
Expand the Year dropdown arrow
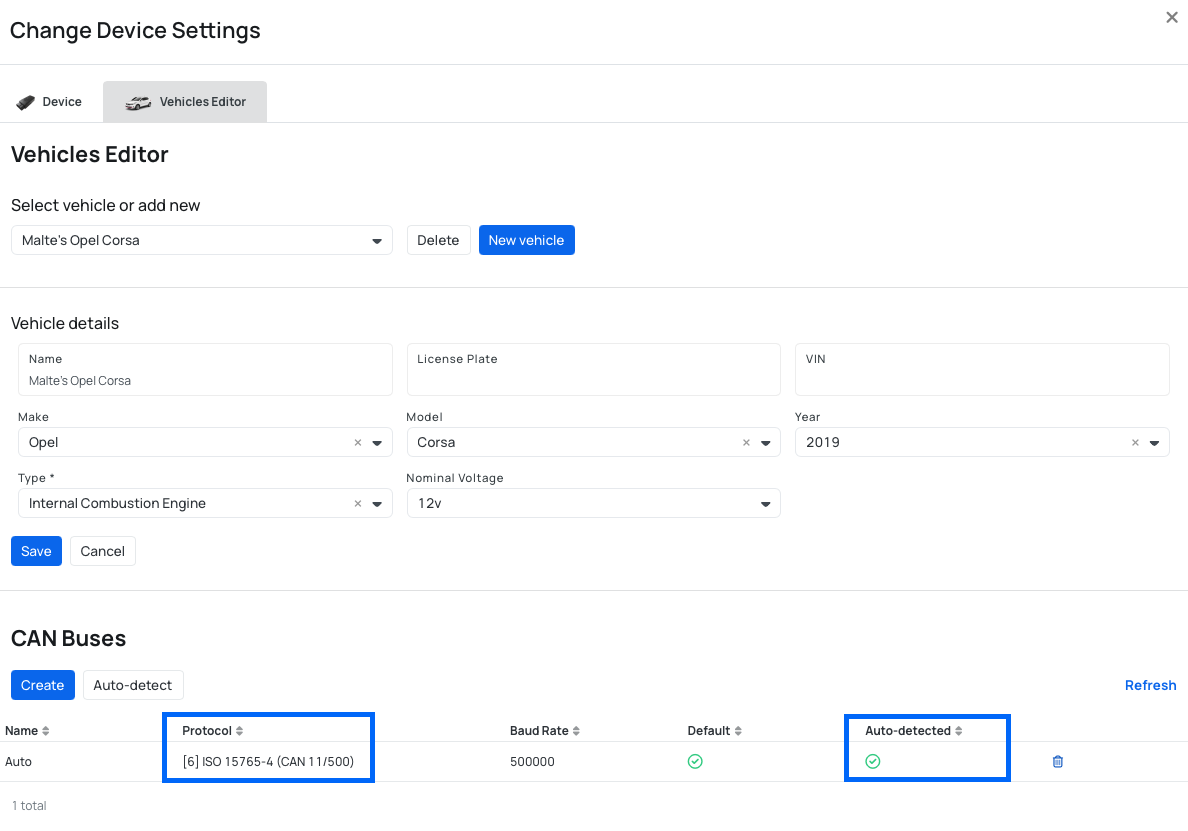pos(1155,443)
